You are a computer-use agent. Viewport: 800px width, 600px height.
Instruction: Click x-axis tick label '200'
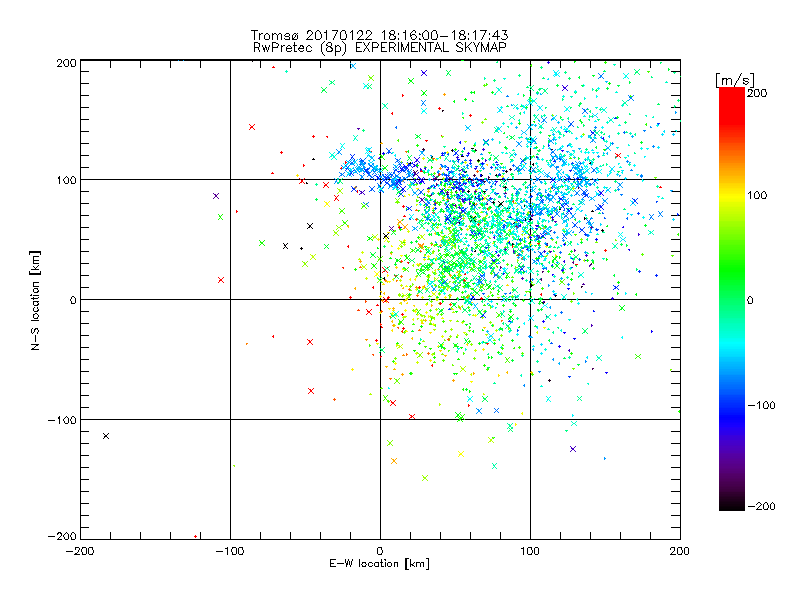tap(680, 551)
